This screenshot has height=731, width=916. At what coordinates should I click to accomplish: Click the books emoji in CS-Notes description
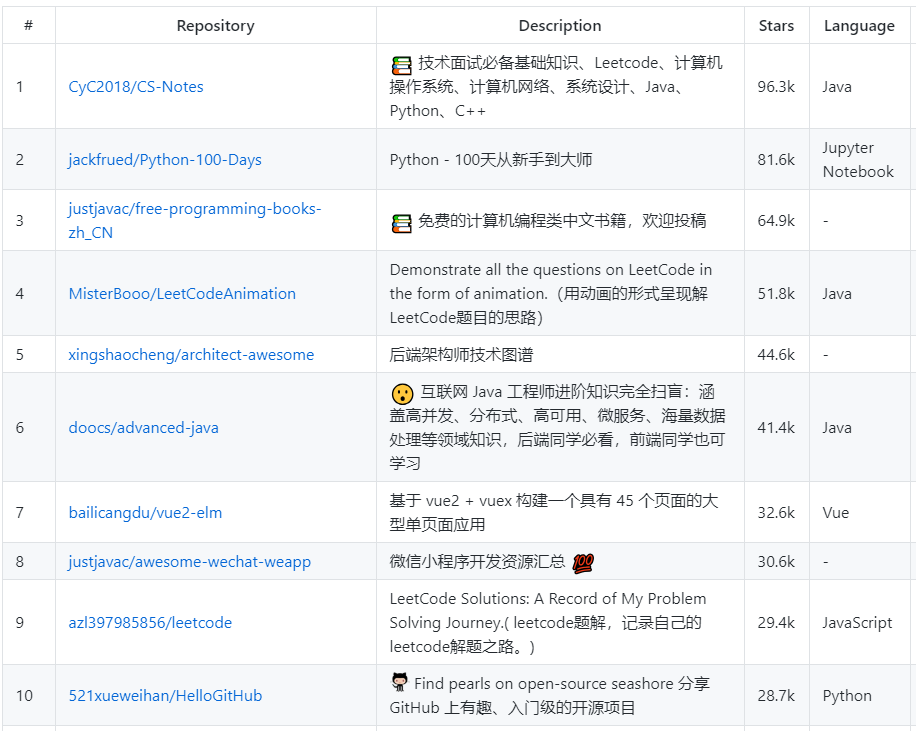(x=401, y=65)
